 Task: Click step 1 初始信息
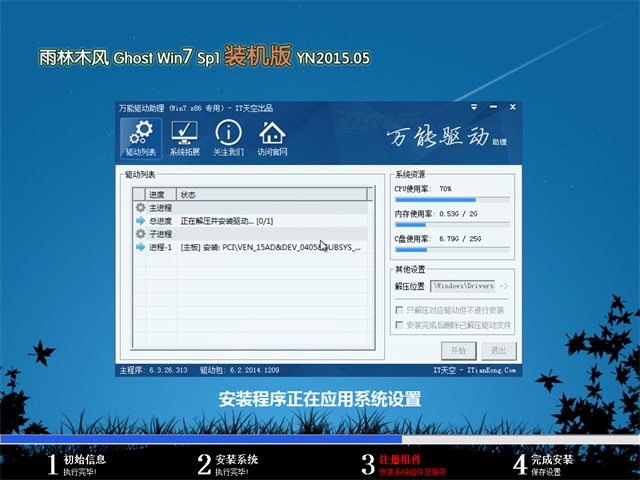tap(76, 464)
